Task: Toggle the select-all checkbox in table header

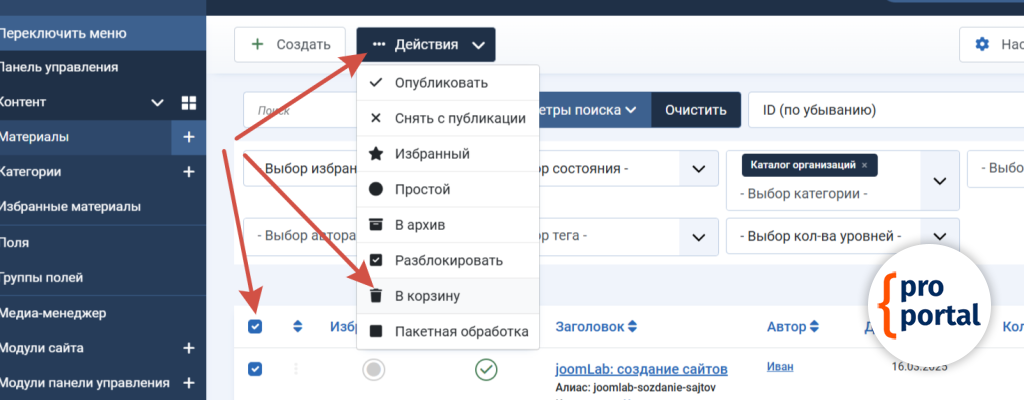Action: (255, 326)
